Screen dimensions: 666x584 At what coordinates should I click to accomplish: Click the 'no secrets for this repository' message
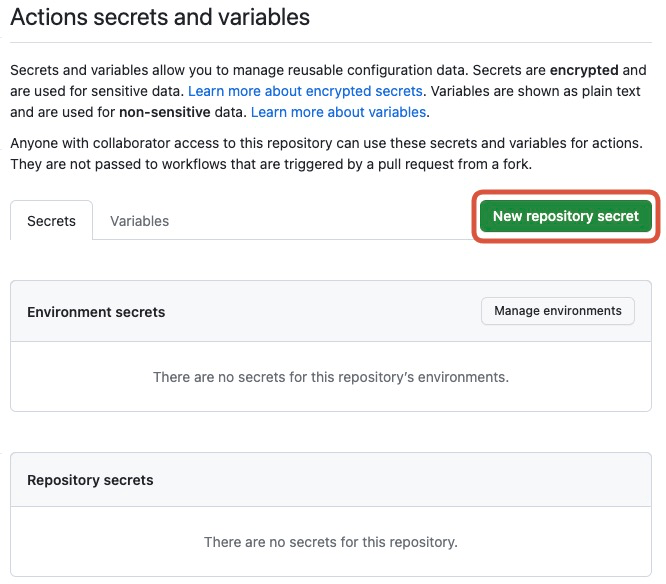330,542
